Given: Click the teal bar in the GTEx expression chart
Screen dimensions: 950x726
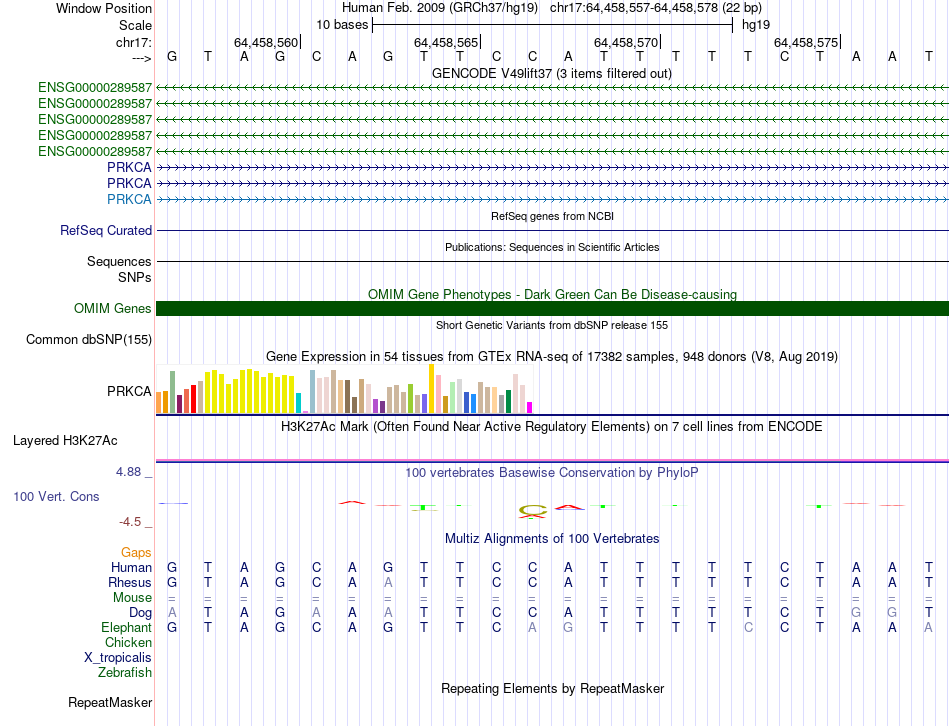Looking at the screenshot, I should pyautogui.click(x=299, y=403).
